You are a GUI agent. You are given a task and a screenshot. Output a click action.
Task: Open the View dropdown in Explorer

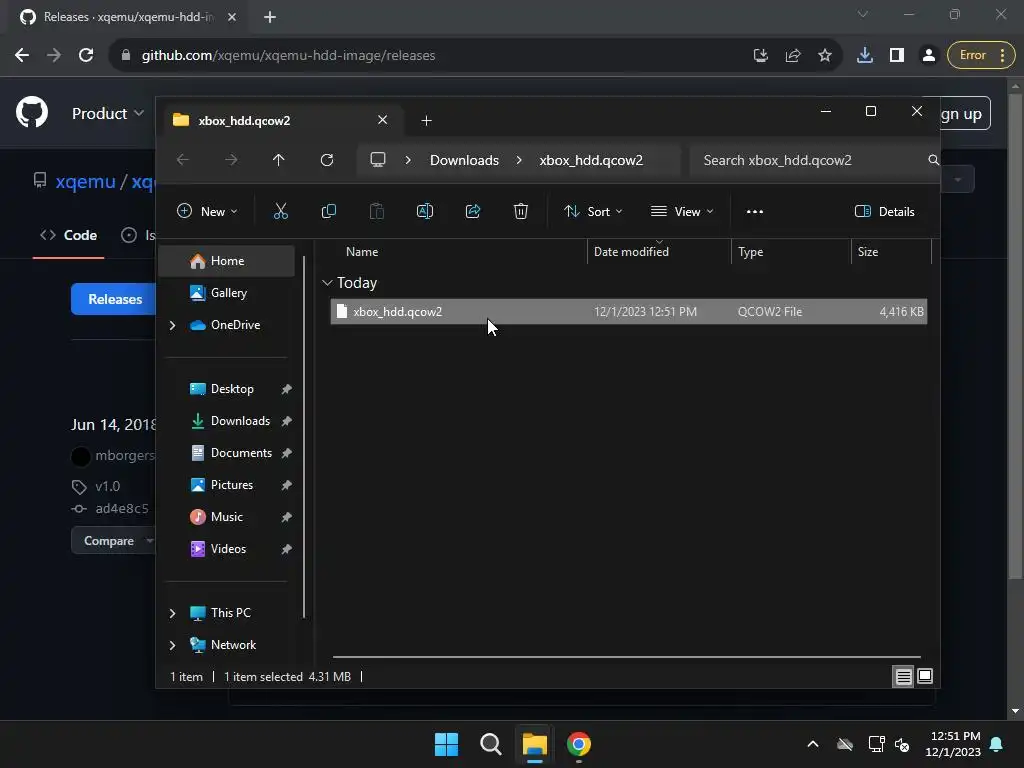click(682, 211)
